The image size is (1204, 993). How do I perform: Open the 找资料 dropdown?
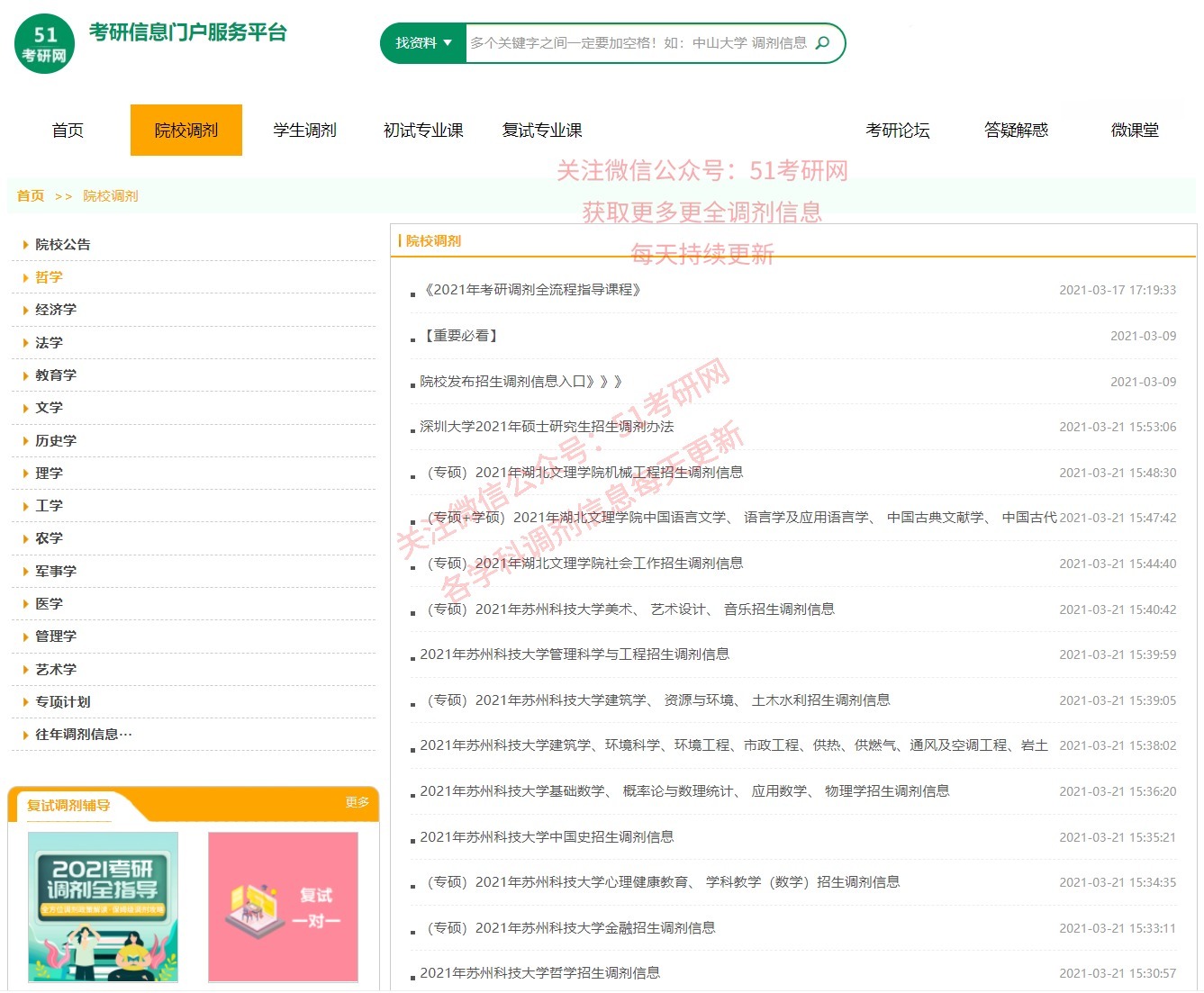421,41
